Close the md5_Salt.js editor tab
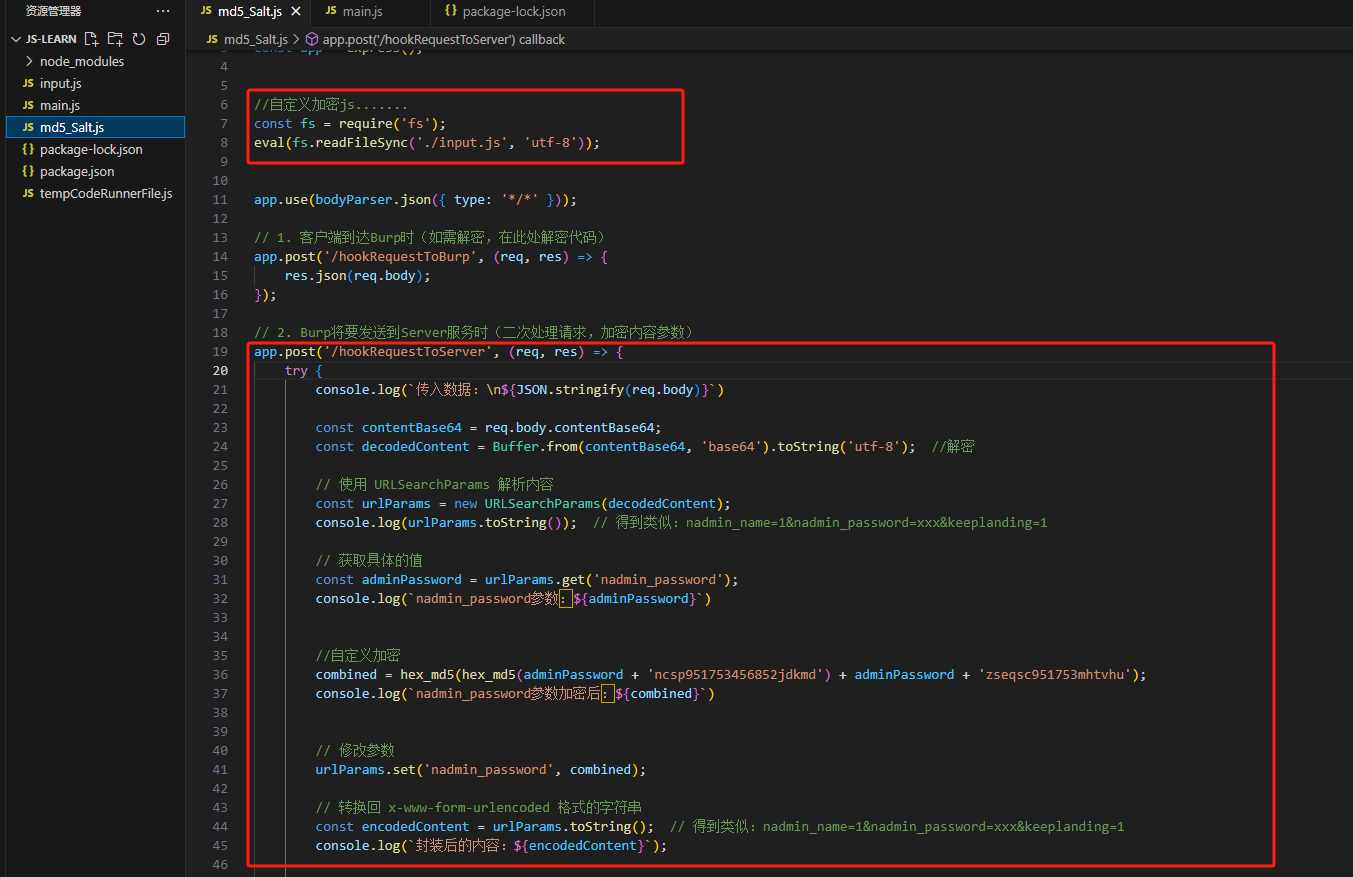1353x877 pixels. click(296, 12)
